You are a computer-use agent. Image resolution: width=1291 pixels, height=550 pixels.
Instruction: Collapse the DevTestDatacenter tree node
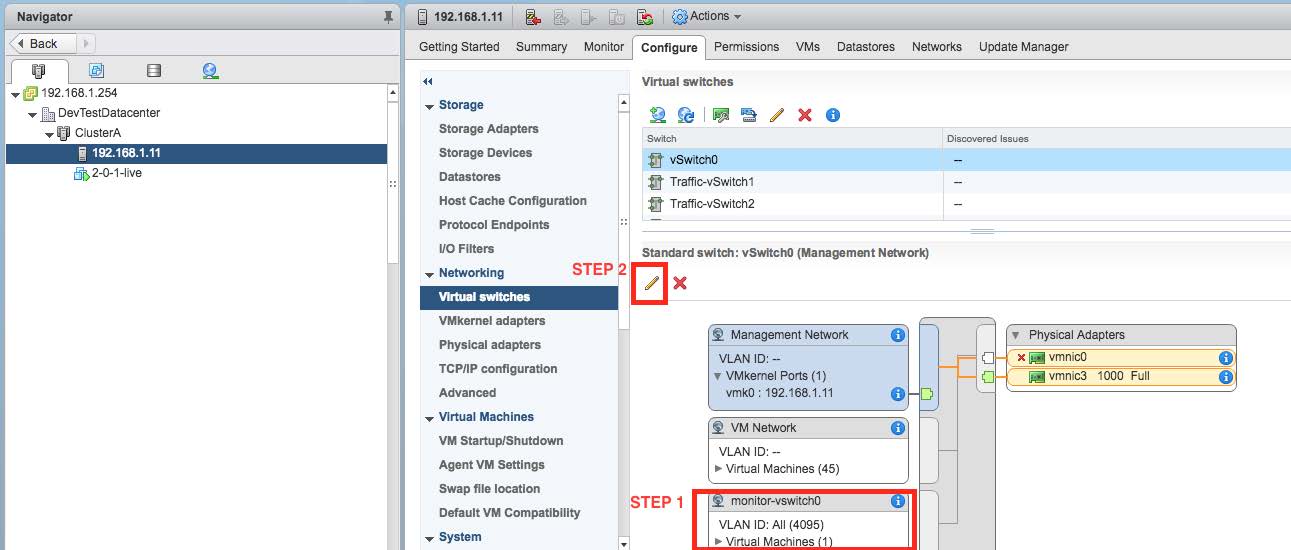click(x=33, y=114)
